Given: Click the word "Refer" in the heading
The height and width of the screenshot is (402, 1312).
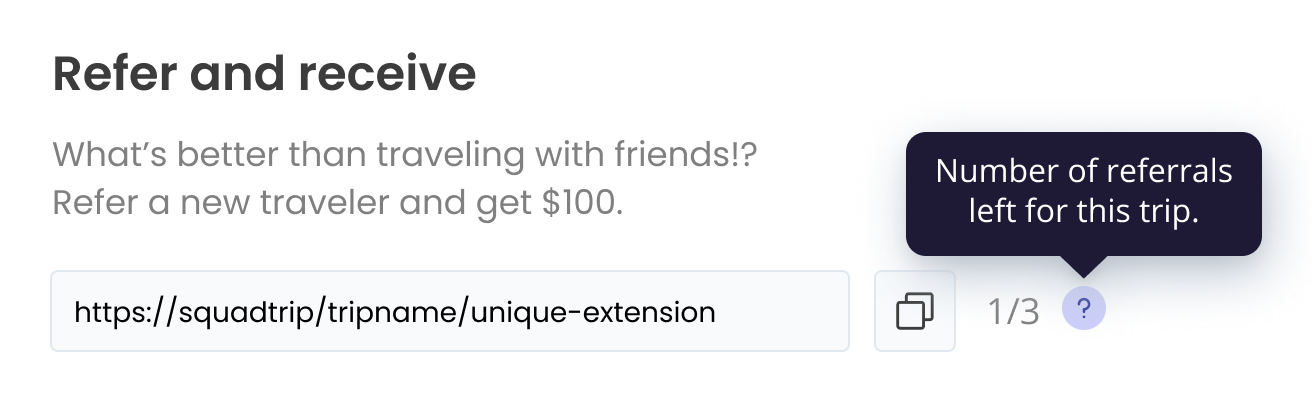Looking at the screenshot, I should pyautogui.click(x=108, y=74).
